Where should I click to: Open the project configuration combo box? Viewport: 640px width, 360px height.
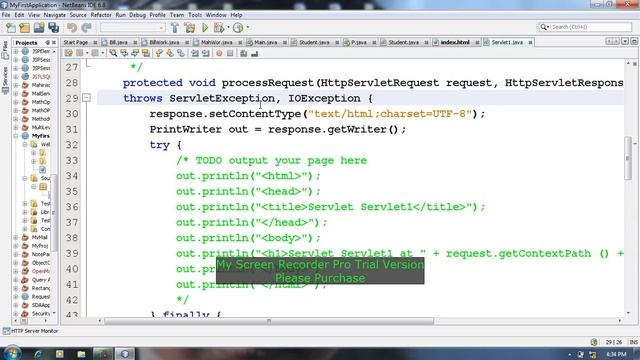click(x=133, y=28)
